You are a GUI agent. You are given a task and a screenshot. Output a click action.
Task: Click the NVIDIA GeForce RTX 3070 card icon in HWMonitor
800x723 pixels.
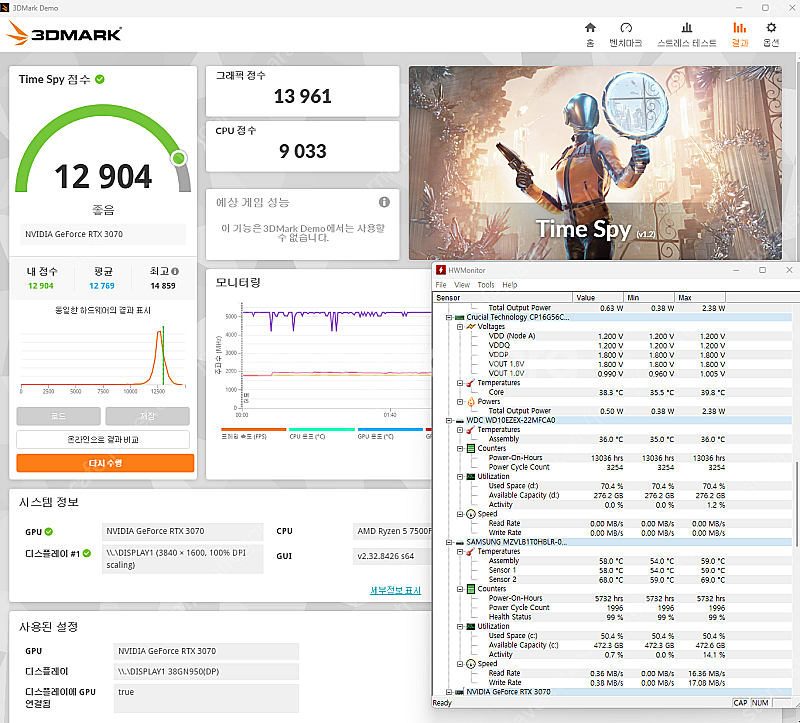point(459,692)
